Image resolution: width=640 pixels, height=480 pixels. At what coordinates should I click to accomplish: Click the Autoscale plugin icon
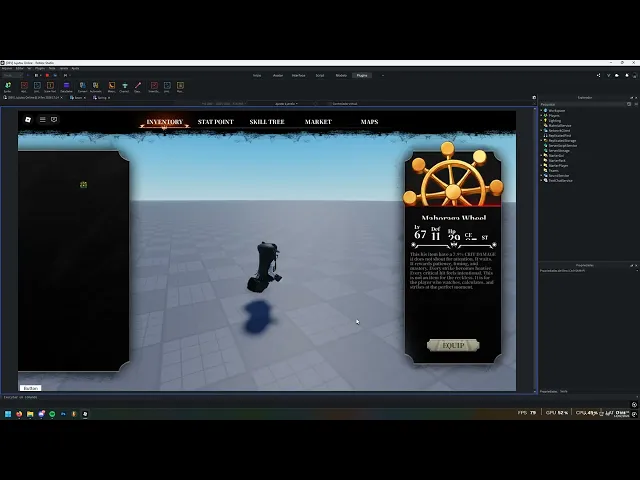point(96,85)
